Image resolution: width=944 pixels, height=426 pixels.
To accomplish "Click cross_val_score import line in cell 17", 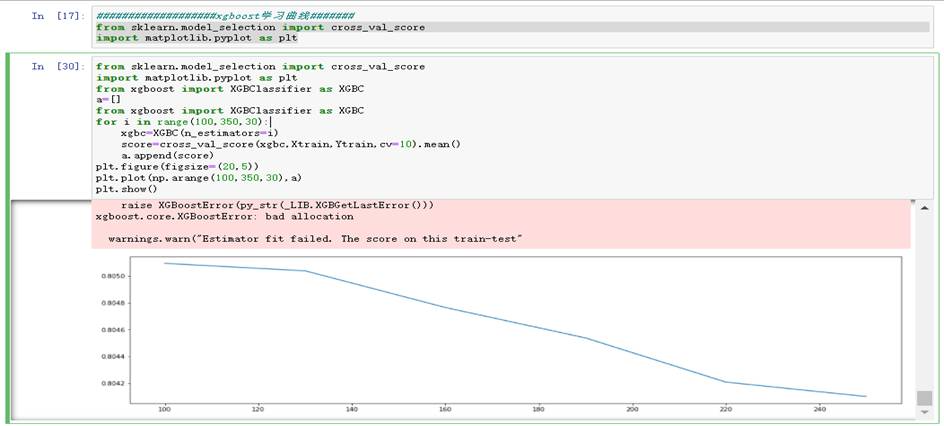I will 260,27.
